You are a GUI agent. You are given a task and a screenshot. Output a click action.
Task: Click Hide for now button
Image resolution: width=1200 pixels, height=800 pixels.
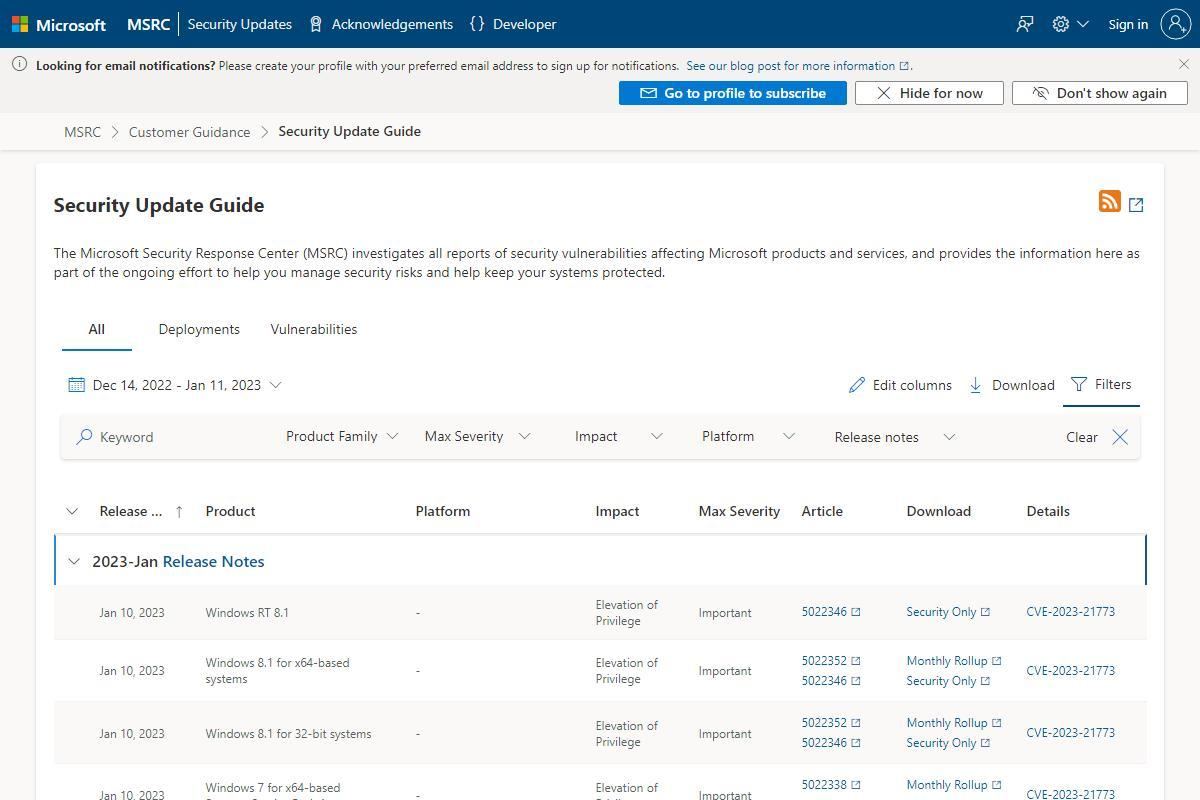click(929, 93)
